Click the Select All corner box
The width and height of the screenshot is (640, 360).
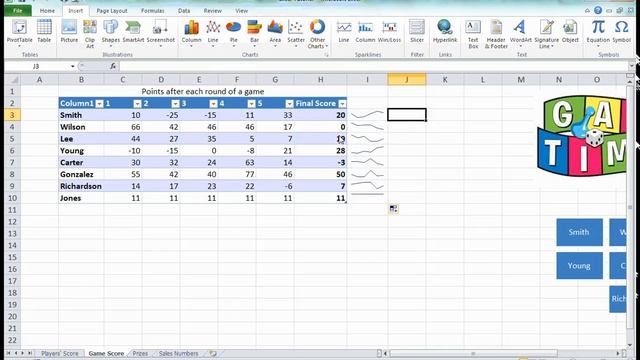pos(12,80)
